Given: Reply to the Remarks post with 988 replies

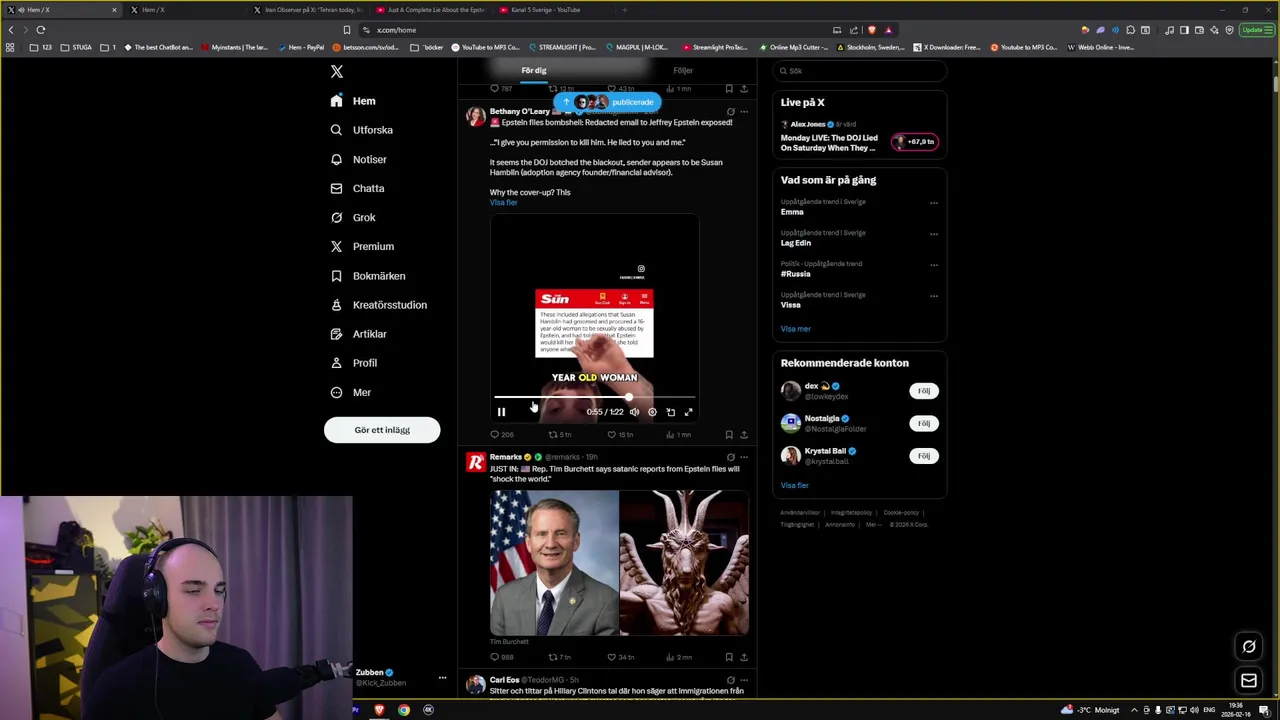Looking at the screenshot, I should pos(501,657).
